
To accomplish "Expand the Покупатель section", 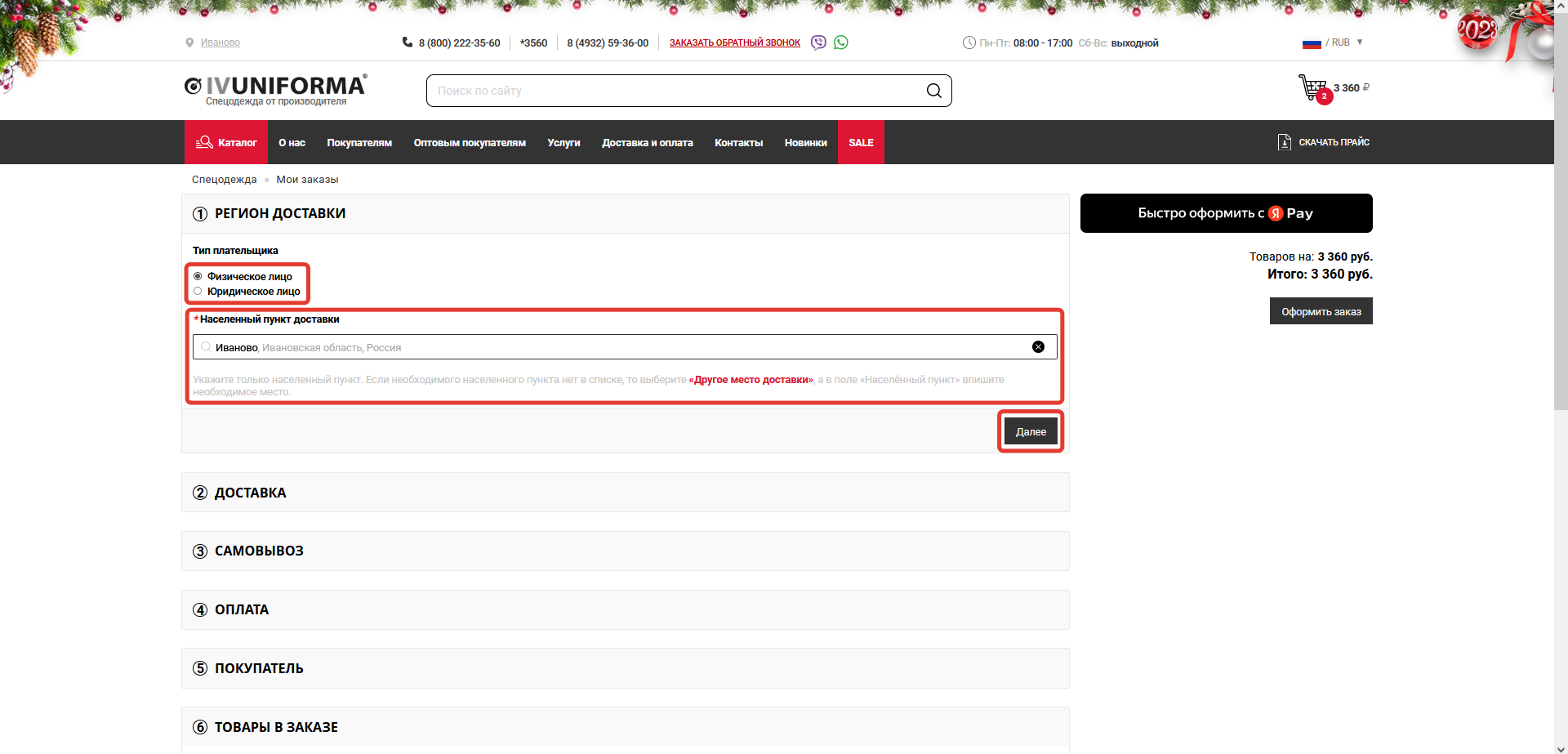I will (258, 668).
